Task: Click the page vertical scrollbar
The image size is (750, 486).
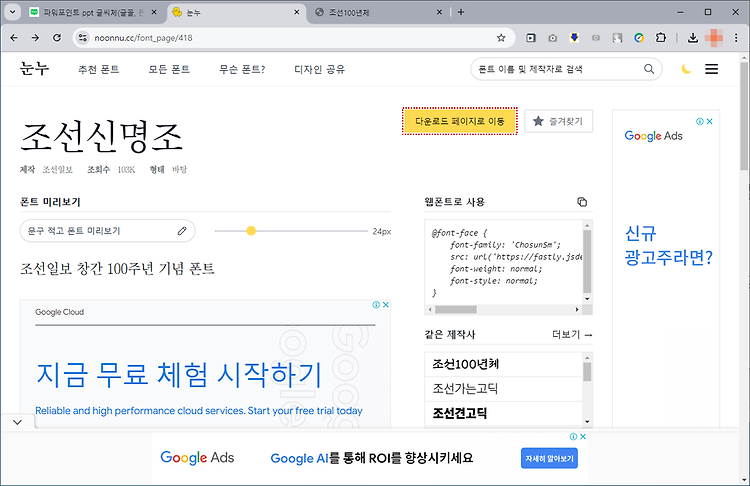Action: [x=744, y=115]
